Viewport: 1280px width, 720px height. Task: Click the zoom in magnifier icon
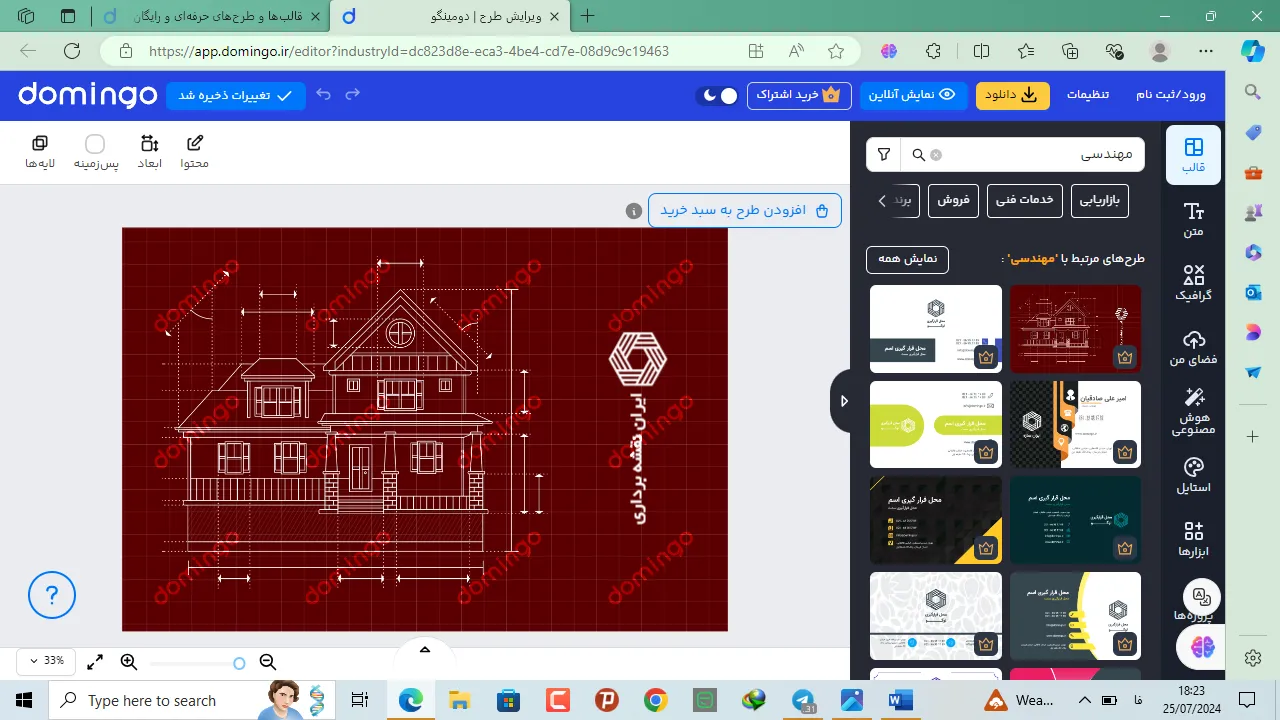tap(128, 661)
